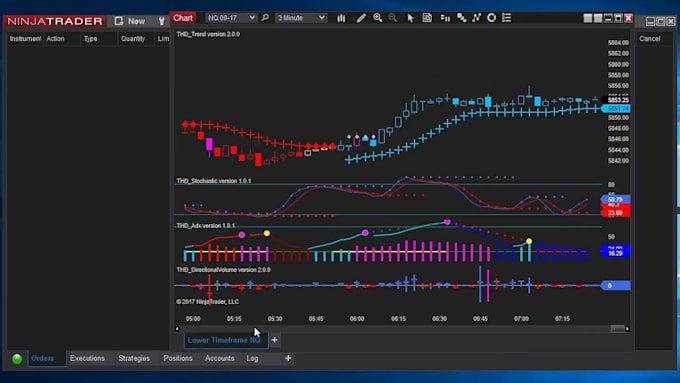Image resolution: width=680 pixels, height=383 pixels.
Task: Click the 06:00 time axis label
Action: click(x=357, y=319)
